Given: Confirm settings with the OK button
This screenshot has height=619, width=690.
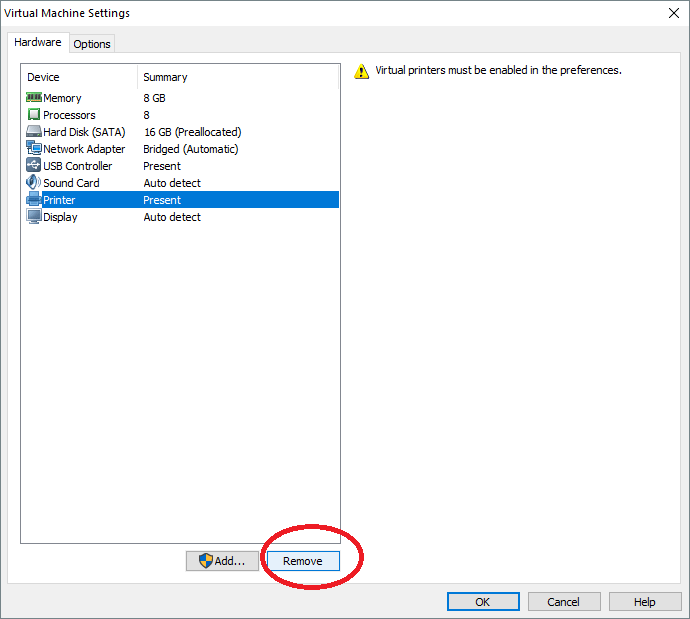Looking at the screenshot, I should point(483,602).
